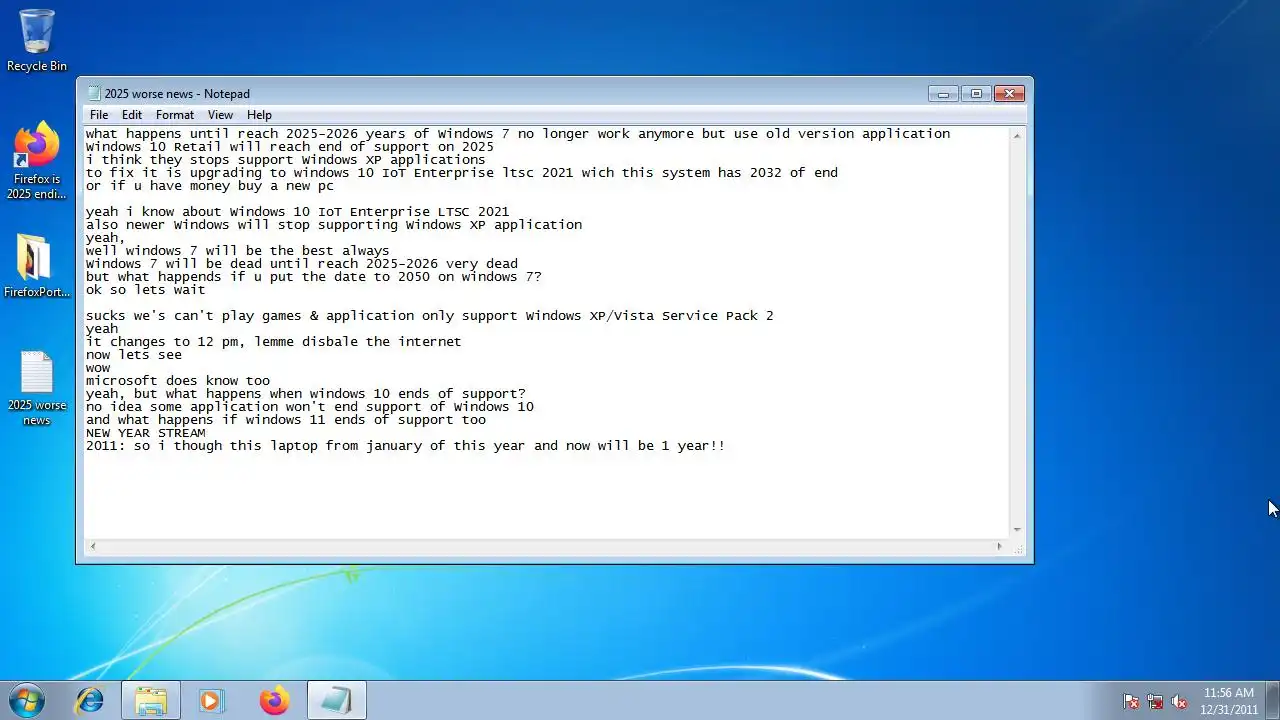The width and height of the screenshot is (1280, 720).
Task: Launch Windows Media Player from the taskbar
Action: pos(211,701)
